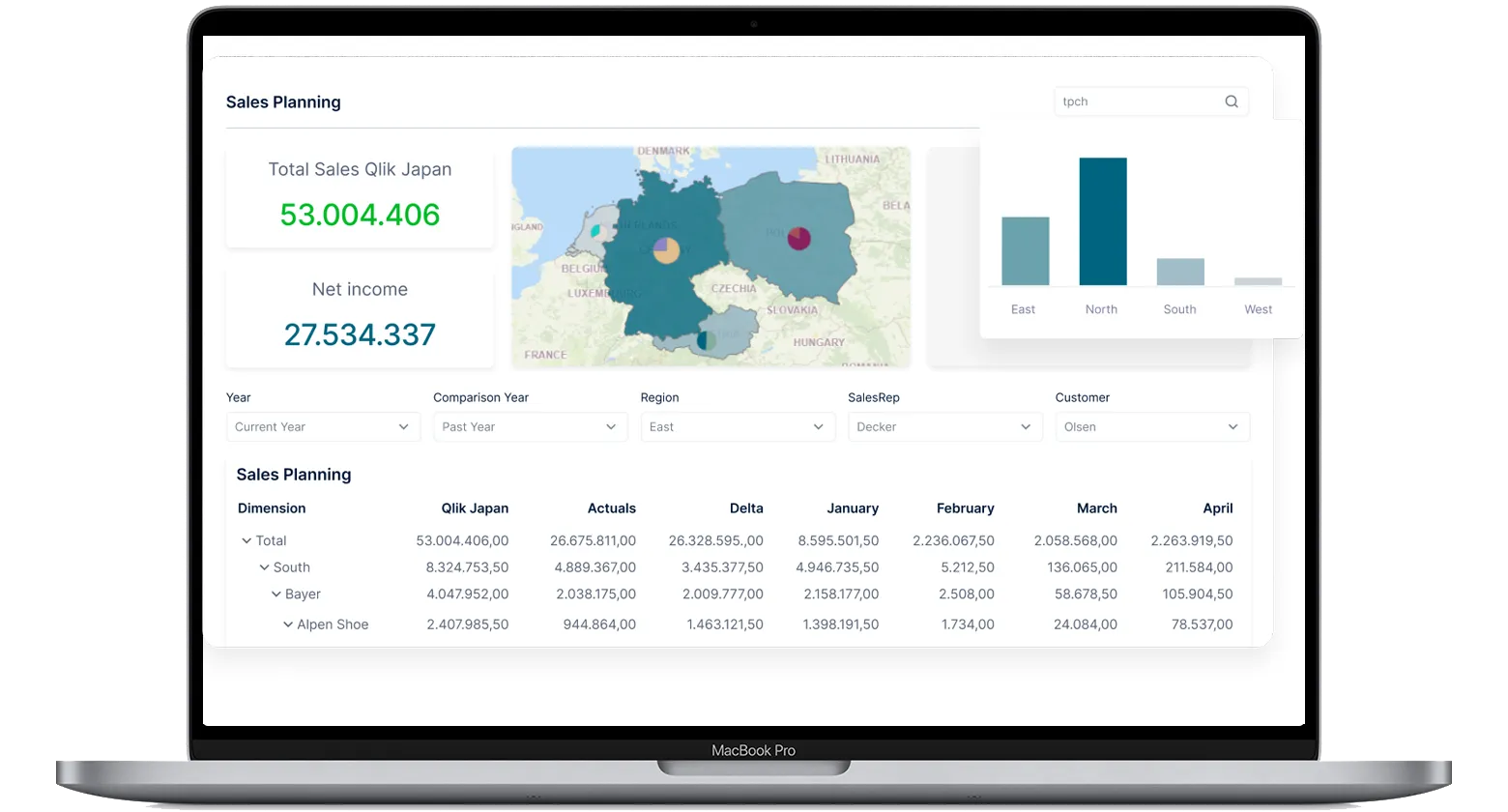Click the North bar in chart
1508x812 pixels.
[1102, 221]
